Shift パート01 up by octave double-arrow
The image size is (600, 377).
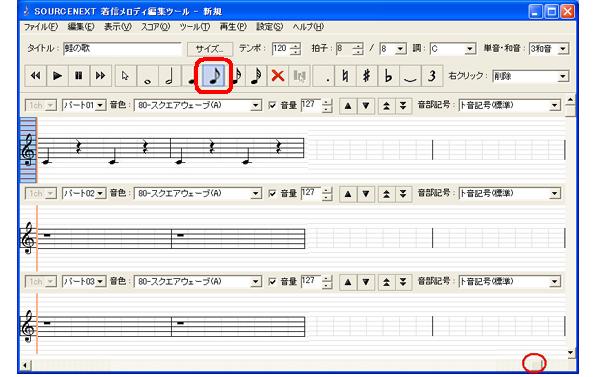point(386,106)
